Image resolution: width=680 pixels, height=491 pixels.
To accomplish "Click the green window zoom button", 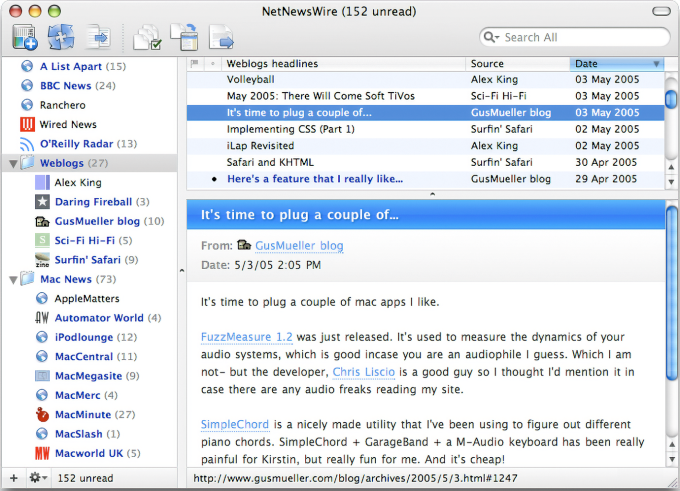I will click(x=54, y=11).
